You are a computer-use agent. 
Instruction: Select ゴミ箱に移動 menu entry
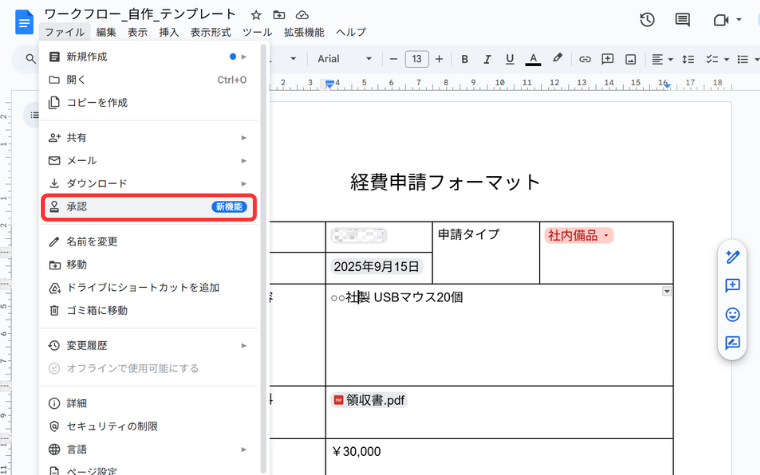click(x=149, y=311)
